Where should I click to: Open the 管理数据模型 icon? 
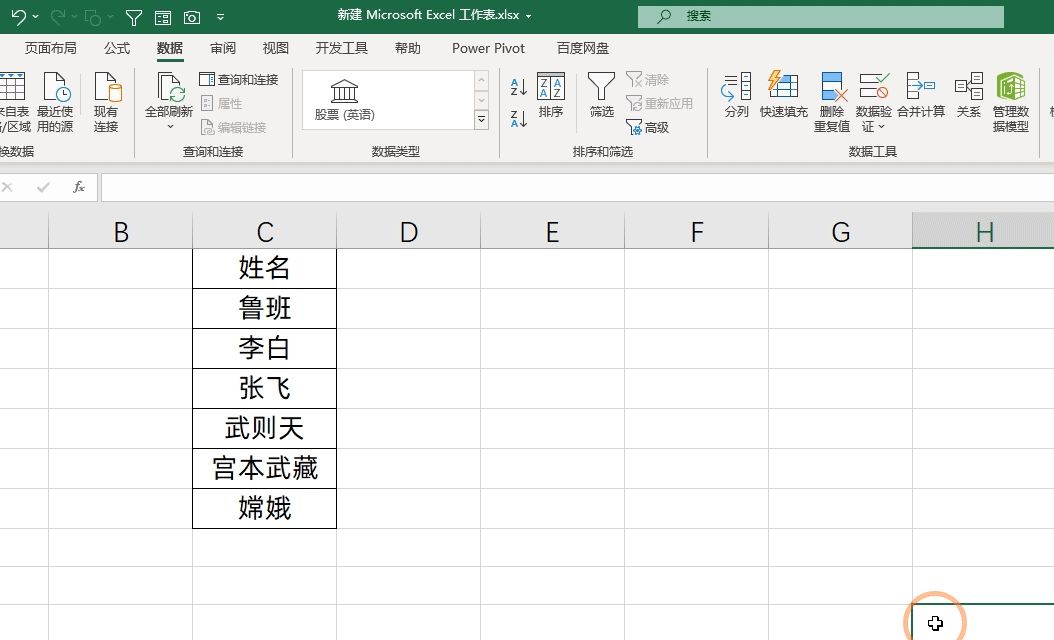[1010, 88]
